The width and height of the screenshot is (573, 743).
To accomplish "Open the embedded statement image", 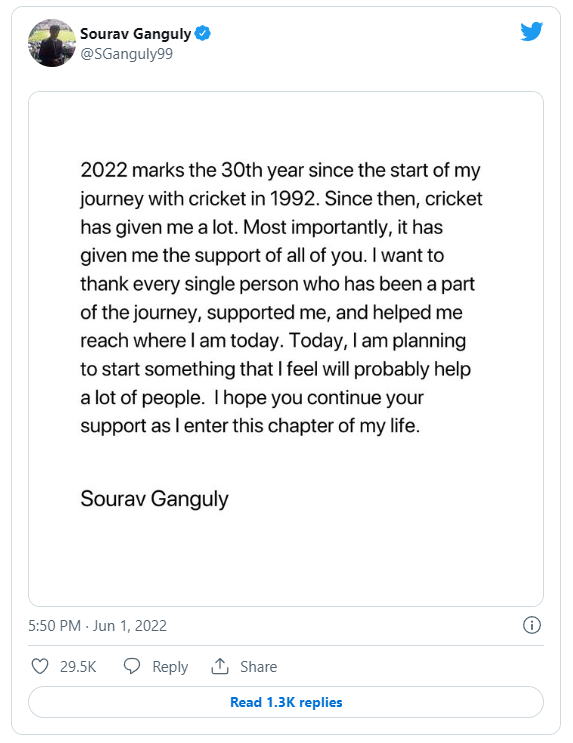I will (x=286, y=349).
